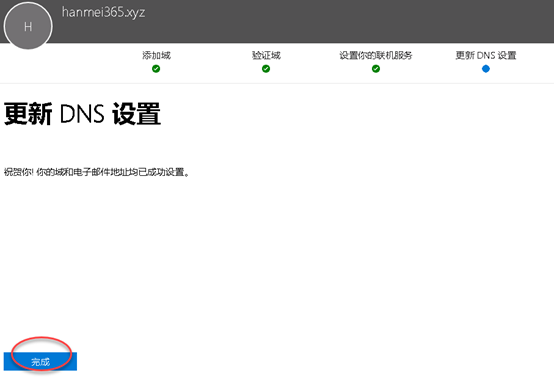Select the 设置你的联机服务 step label
The height and width of the screenshot is (381, 554).
point(376,55)
